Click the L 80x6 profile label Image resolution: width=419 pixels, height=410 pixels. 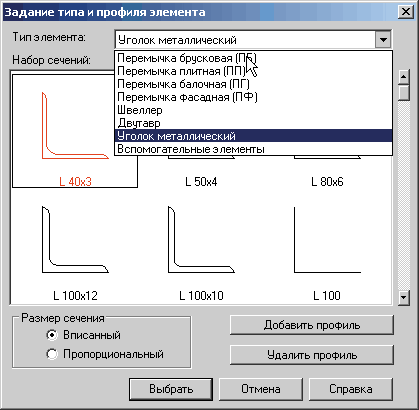point(327,182)
